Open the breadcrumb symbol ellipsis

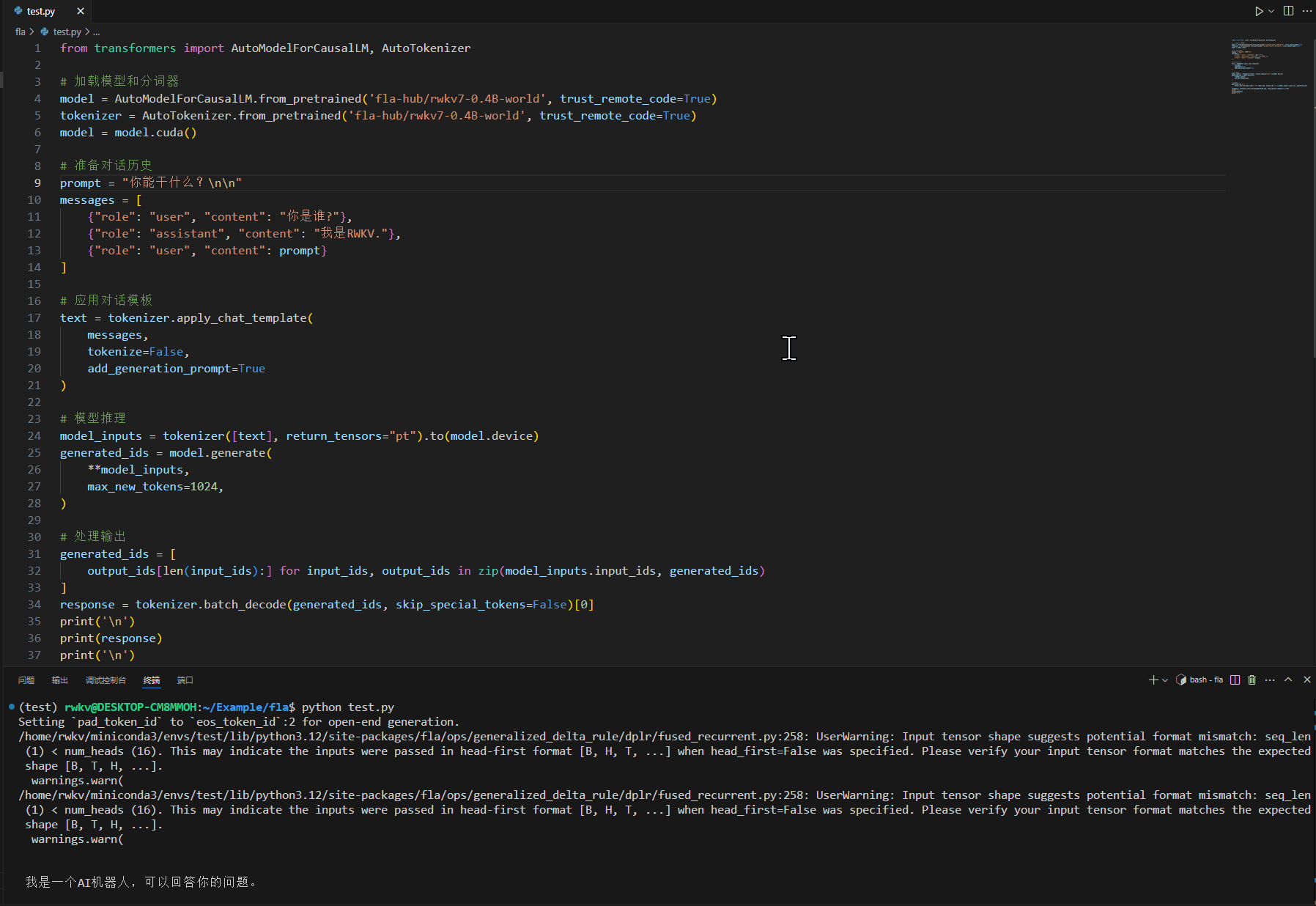tap(96, 32)
